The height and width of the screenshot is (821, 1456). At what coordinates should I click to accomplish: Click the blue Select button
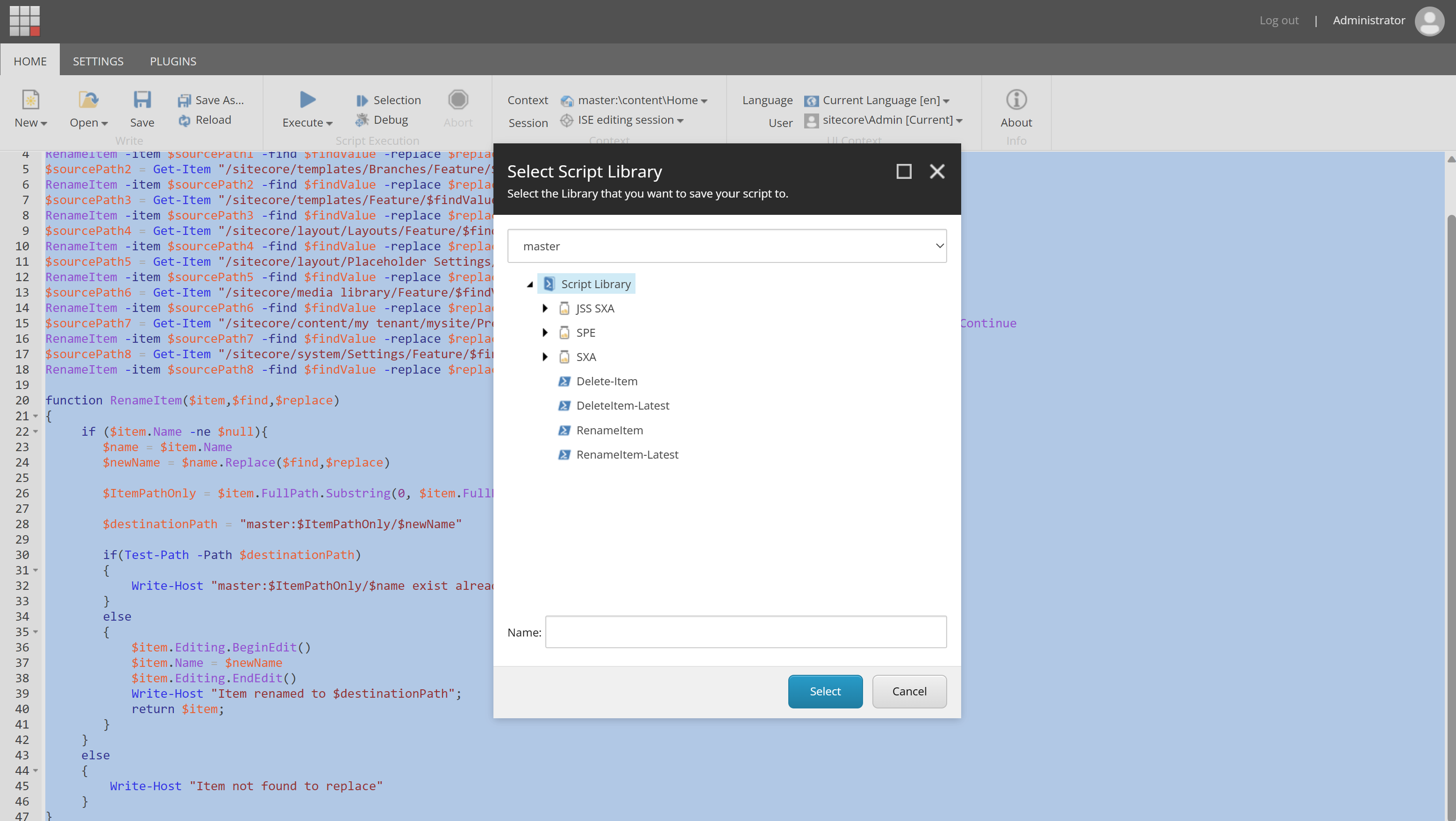click(825, 691)
